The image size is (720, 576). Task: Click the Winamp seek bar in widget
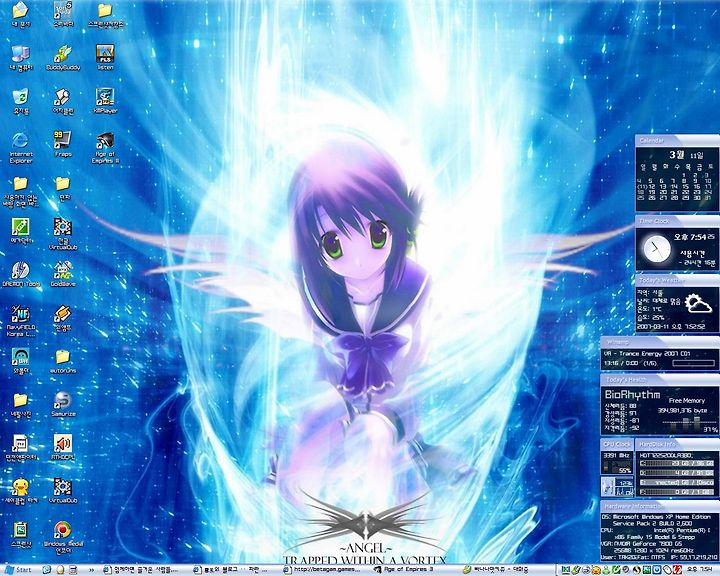(693, 363)
